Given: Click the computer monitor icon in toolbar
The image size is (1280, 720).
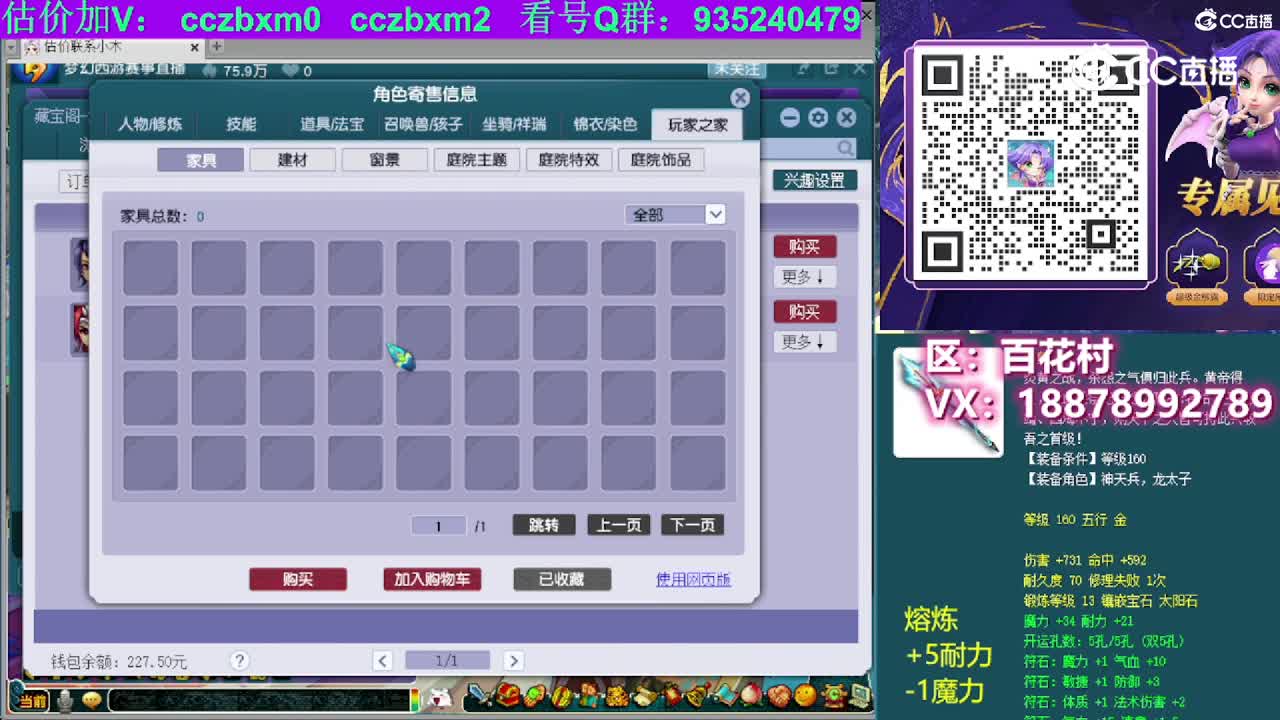Looking at the screenshot, I should 859,695.
